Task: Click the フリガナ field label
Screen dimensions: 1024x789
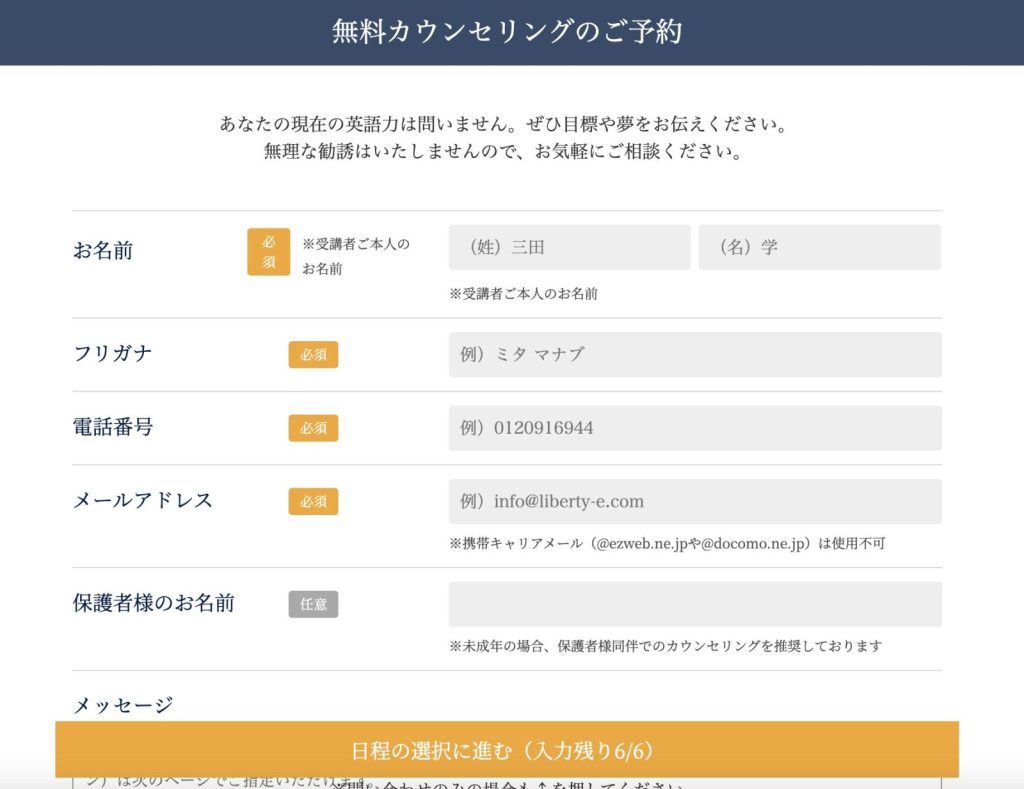Action: pos(113,354)
